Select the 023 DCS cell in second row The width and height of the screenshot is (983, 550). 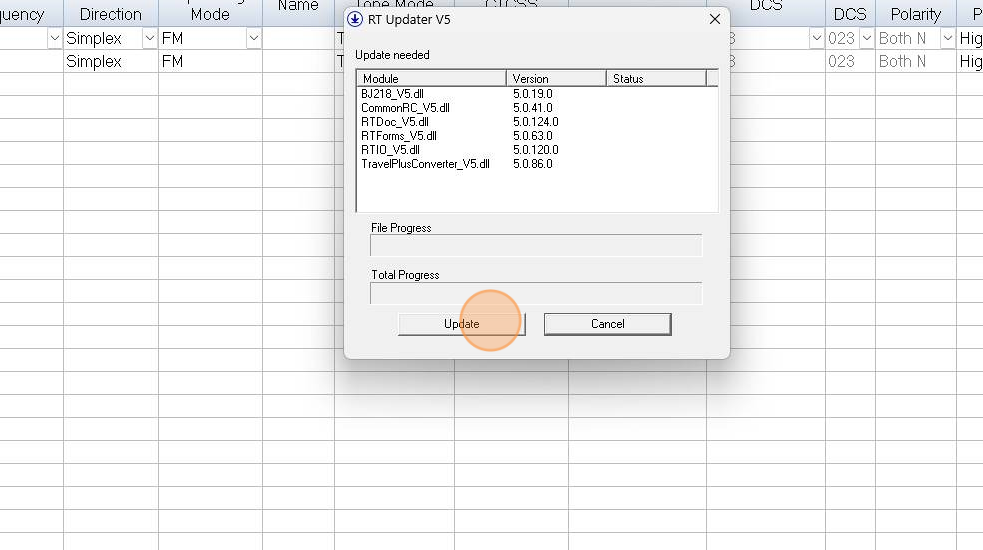click(x=850, y=61)
